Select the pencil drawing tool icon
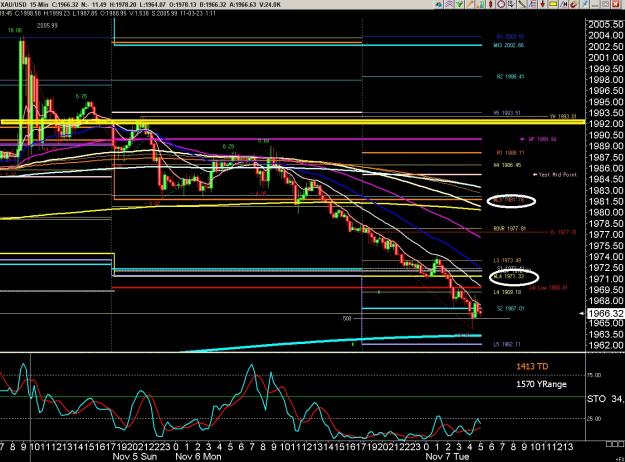625x462 pixels. point(470,4)
